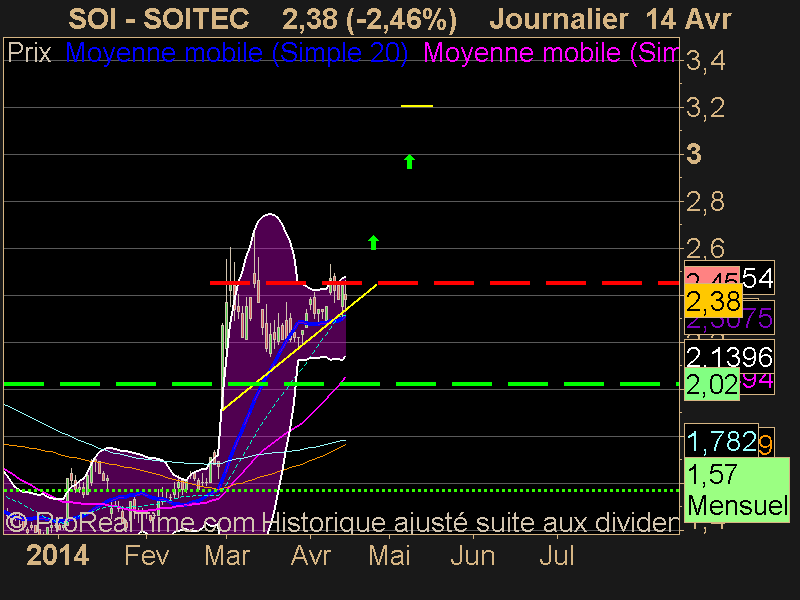Click the yellow ascending trendline
Image resolution: width=800 pixels, height=600 pixels.
(300, 347)
